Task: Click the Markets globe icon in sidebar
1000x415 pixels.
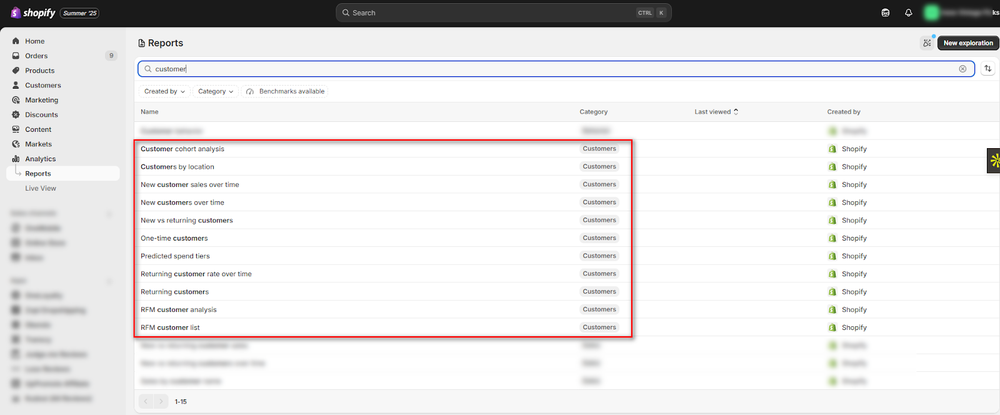Action: pos(16,144)
